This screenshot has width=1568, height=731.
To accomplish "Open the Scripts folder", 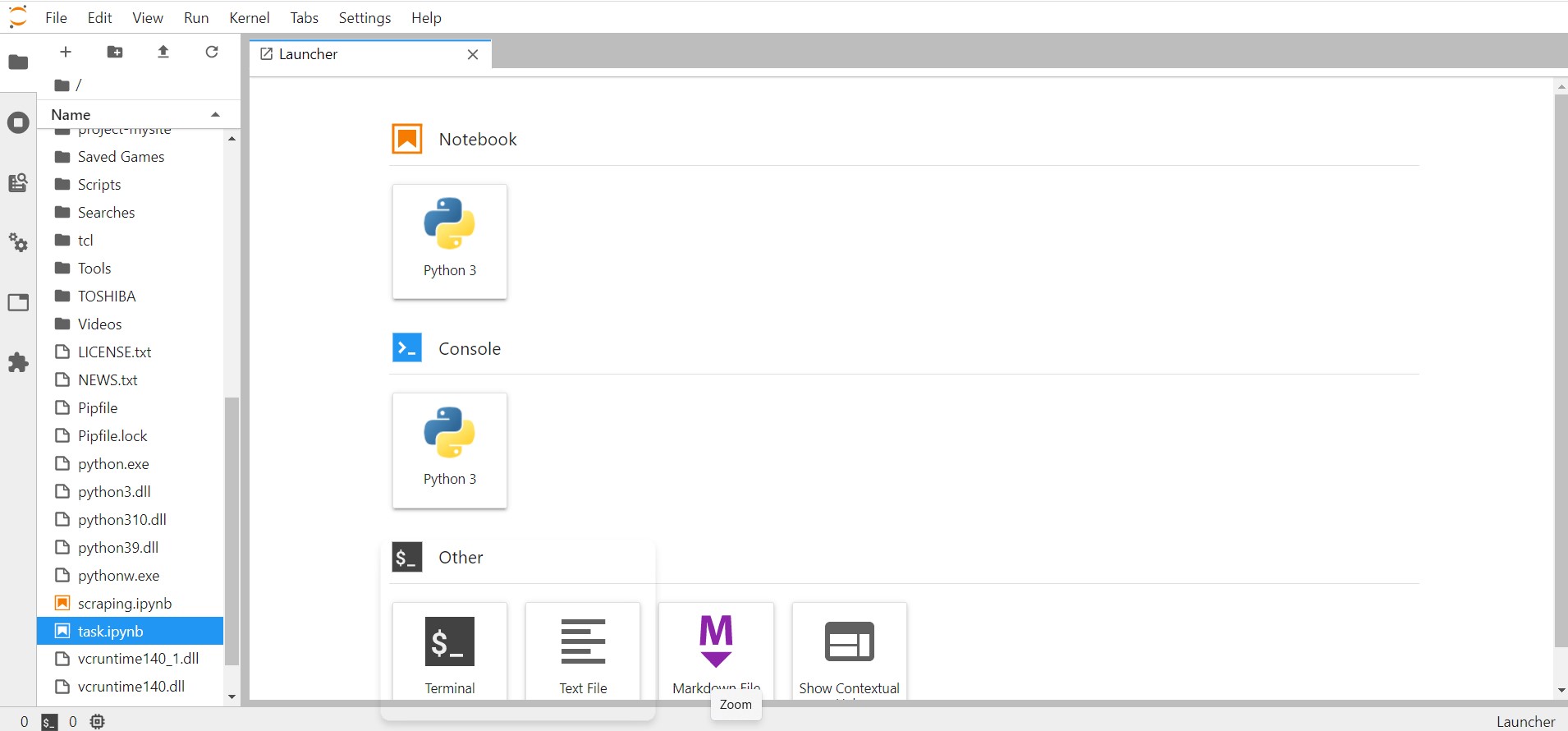I will 99,185.
